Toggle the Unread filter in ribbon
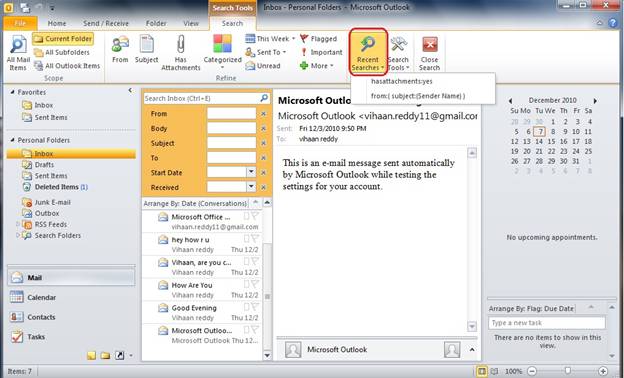The height and width of the screenshot is (378, 624). click(263, 66)
